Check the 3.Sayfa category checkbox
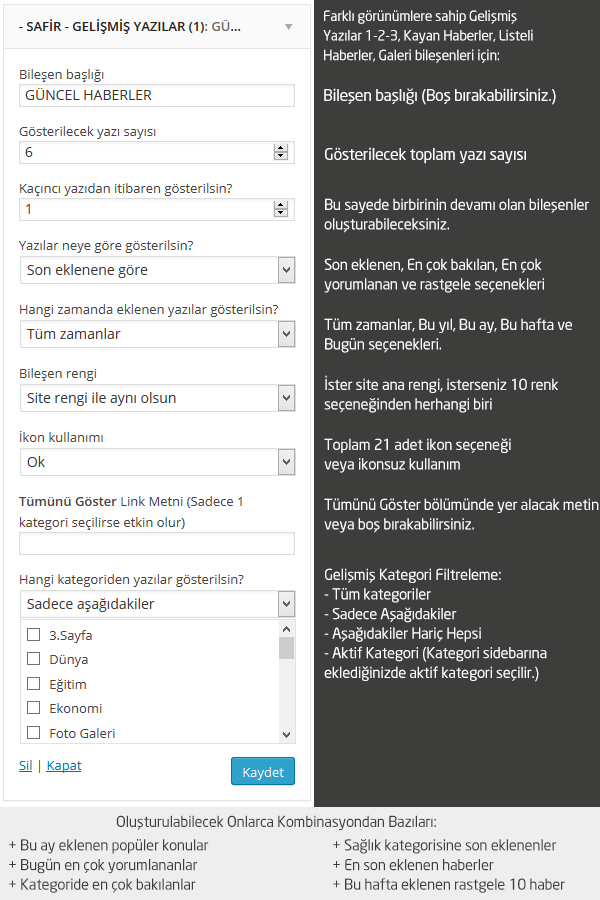600x900 pixels. [34, 634]
